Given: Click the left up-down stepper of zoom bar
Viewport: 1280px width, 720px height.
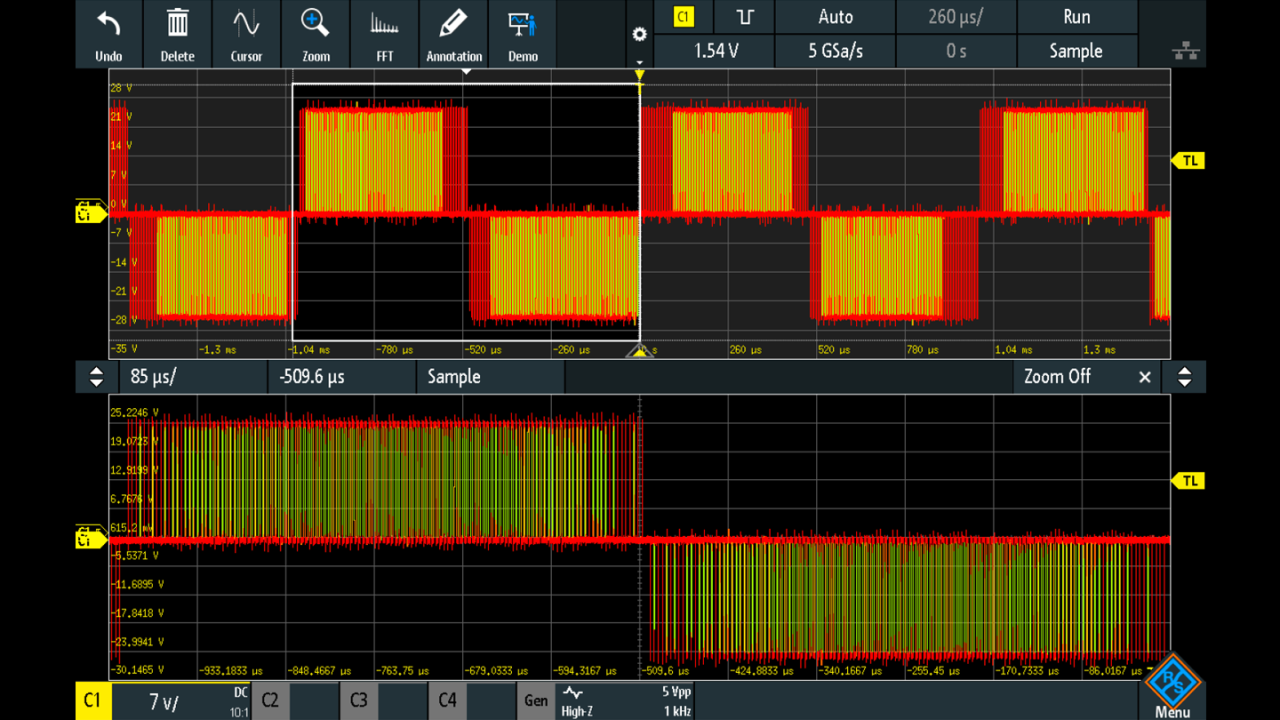Looking at the screenshot, I should 96,377.
